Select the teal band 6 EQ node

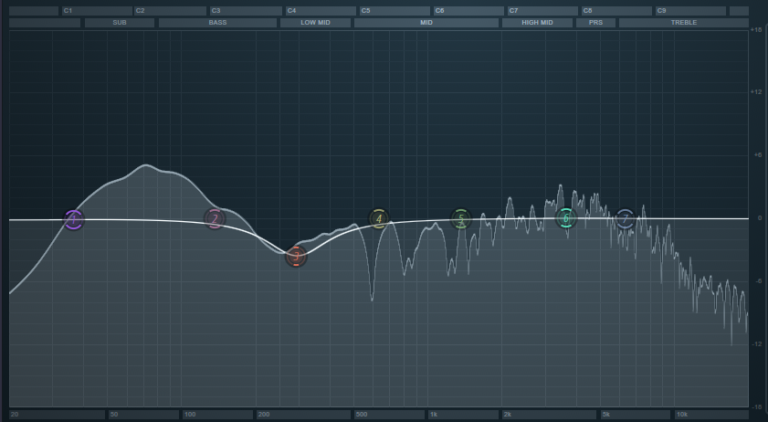pos(566,218)
